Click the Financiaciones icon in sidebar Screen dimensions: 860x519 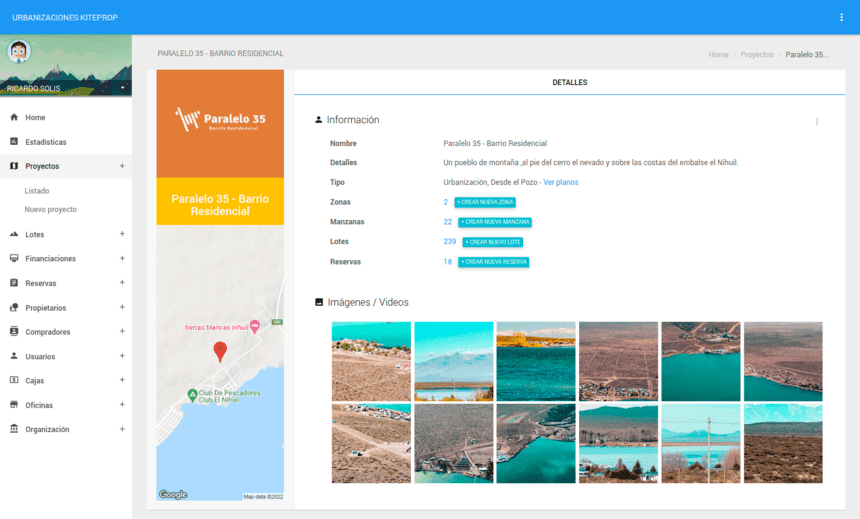tap(14, 258)
